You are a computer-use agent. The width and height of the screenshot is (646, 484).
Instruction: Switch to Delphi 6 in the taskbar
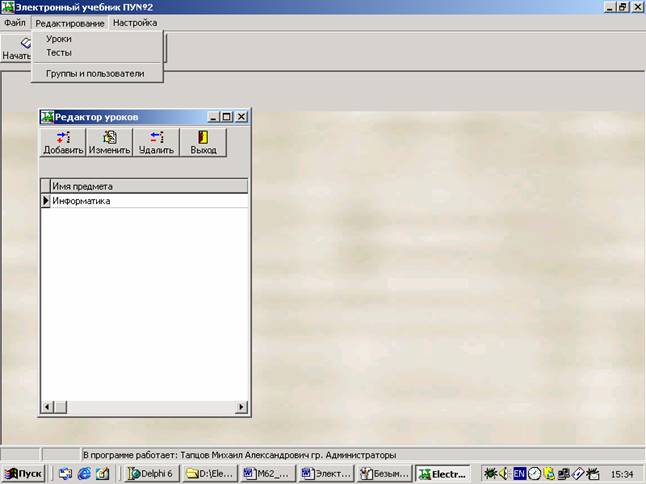[x=152, y=473]
